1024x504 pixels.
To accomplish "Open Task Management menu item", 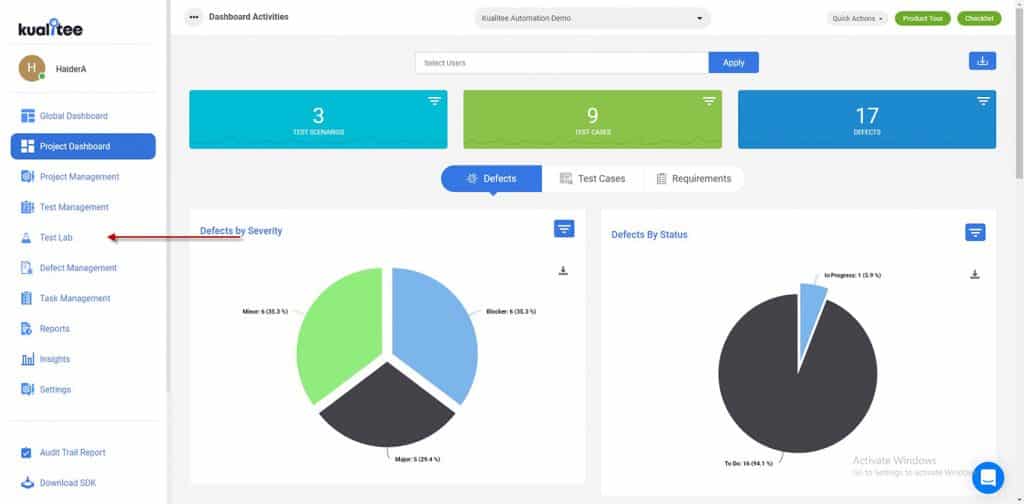I will click(75, 298).
